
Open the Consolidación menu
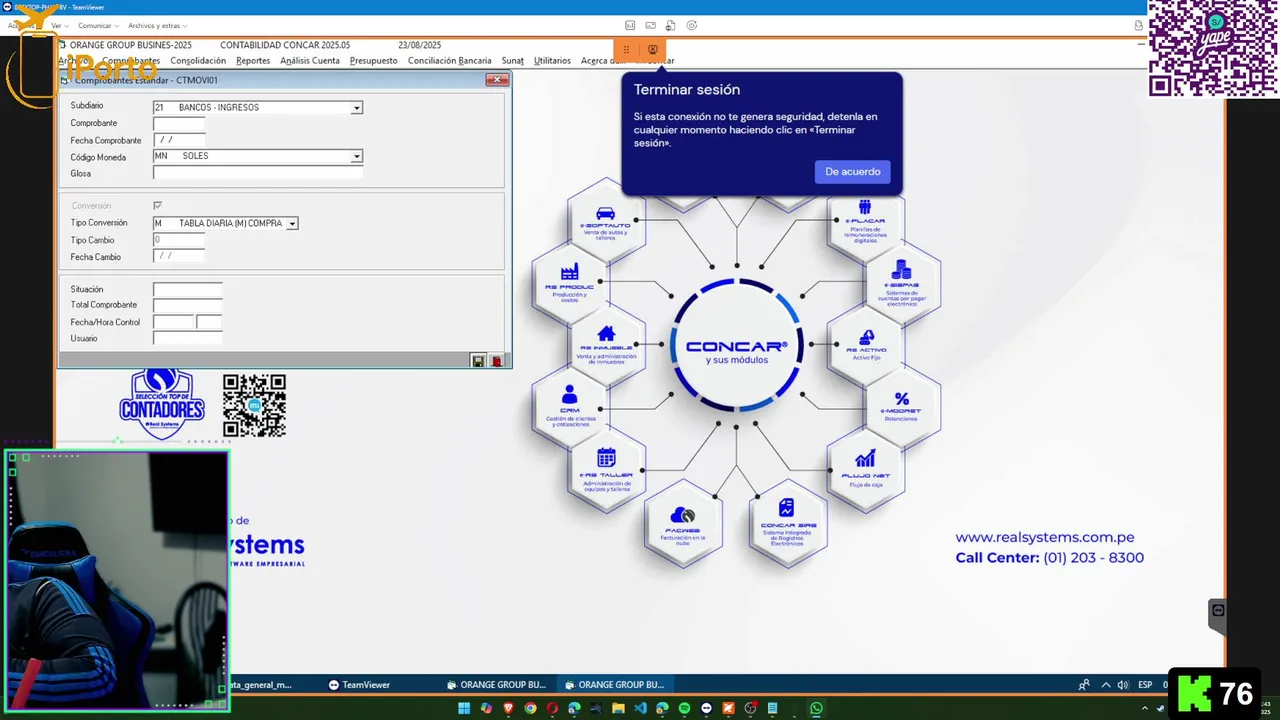tap(198, 61)
